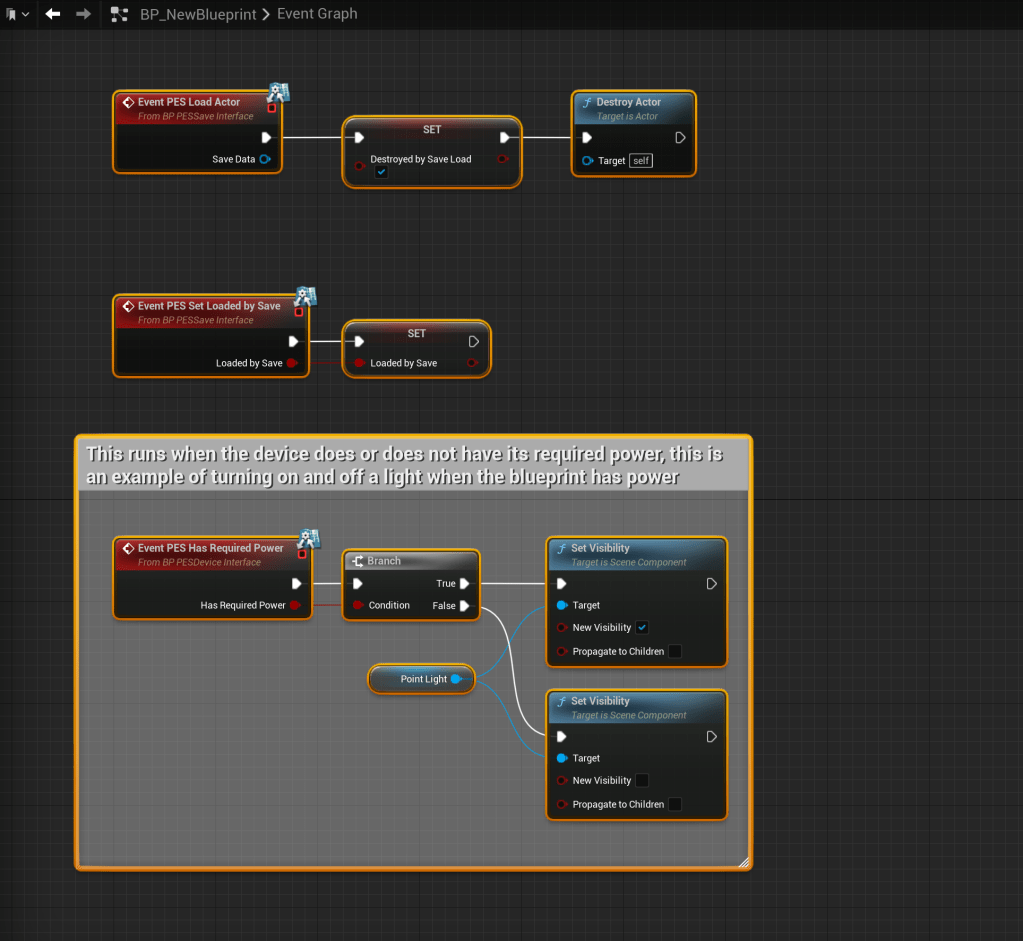Uncheck the Destroyed by Save Load checkbox
This screenshot has width=1023, height=941.
(x=381, y=173)
